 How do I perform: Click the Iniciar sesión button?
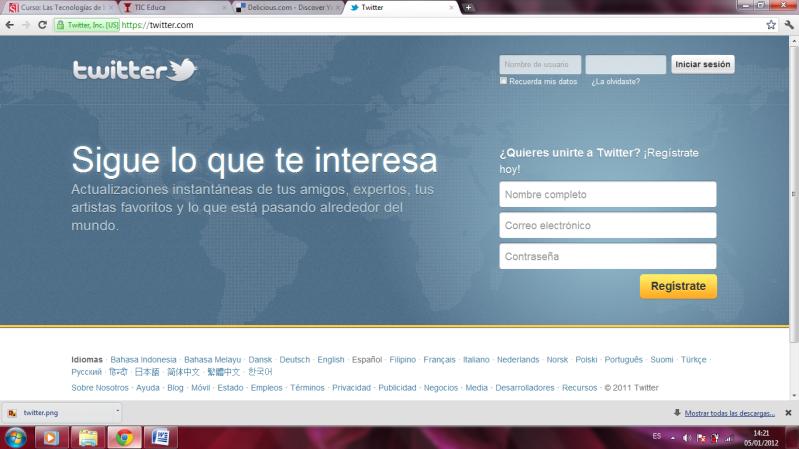[x=703, y=64]
